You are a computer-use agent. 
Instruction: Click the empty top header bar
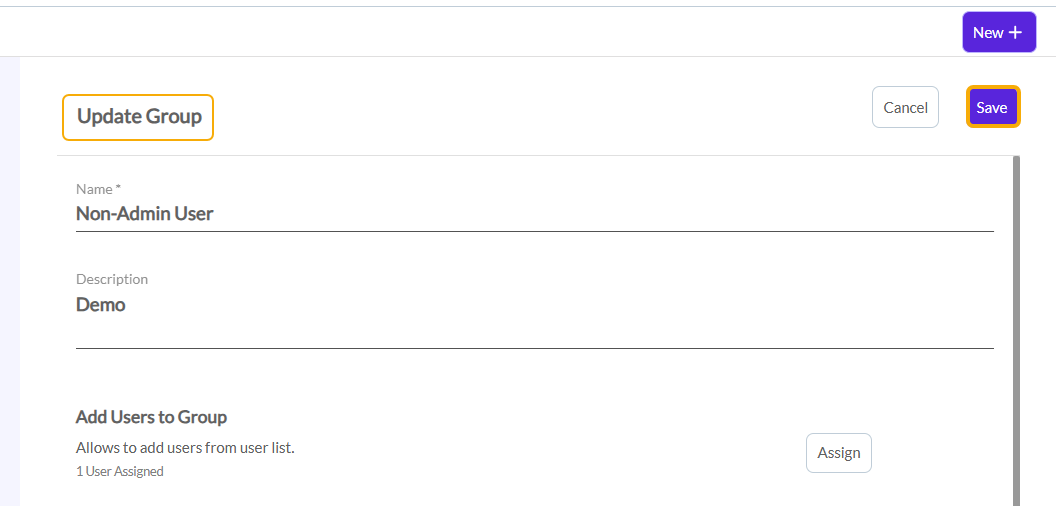(480, 32)
